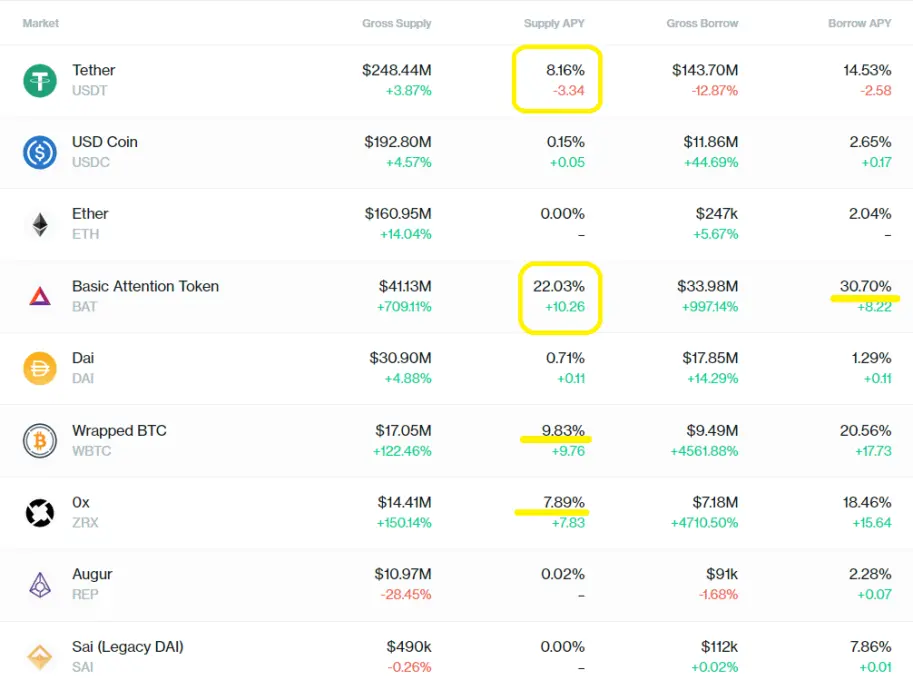913x690 pixels.
Task: Open the Augur market name
Action: pyautogui.click(x=92, y=575)
